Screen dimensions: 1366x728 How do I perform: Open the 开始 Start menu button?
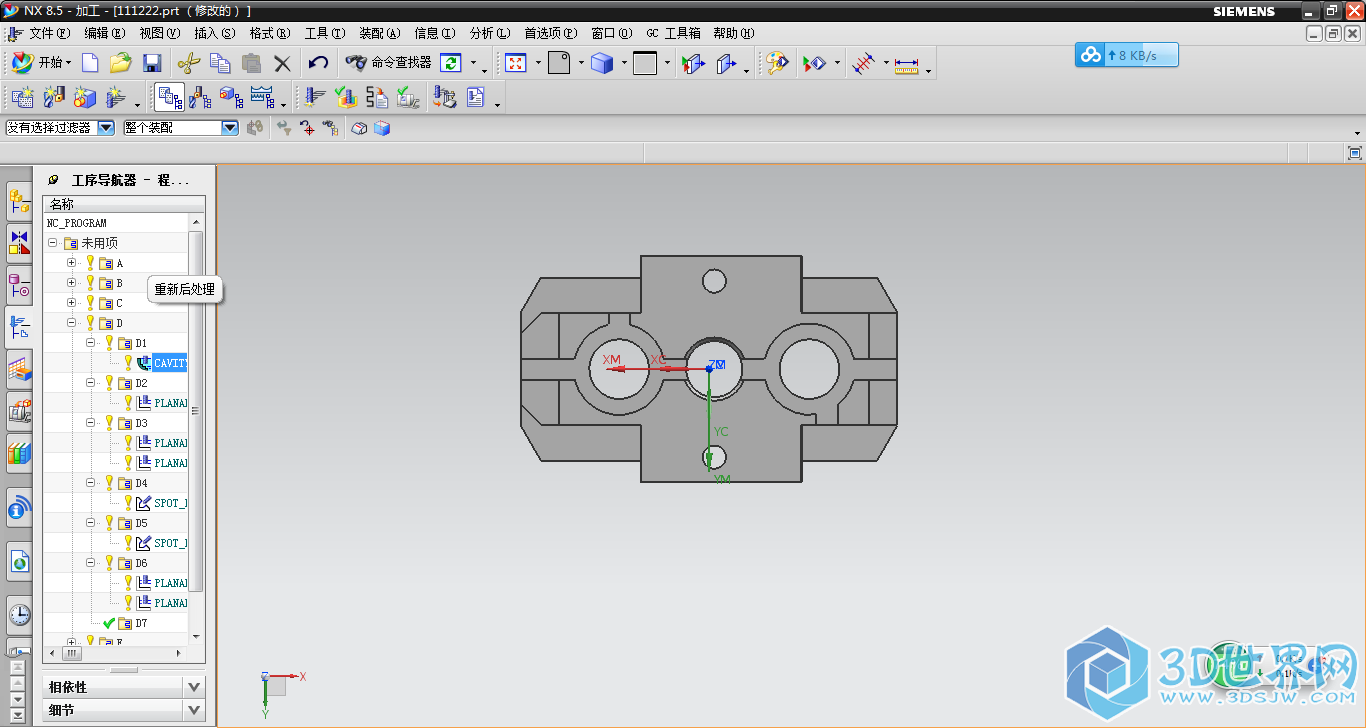click(41, 63)
